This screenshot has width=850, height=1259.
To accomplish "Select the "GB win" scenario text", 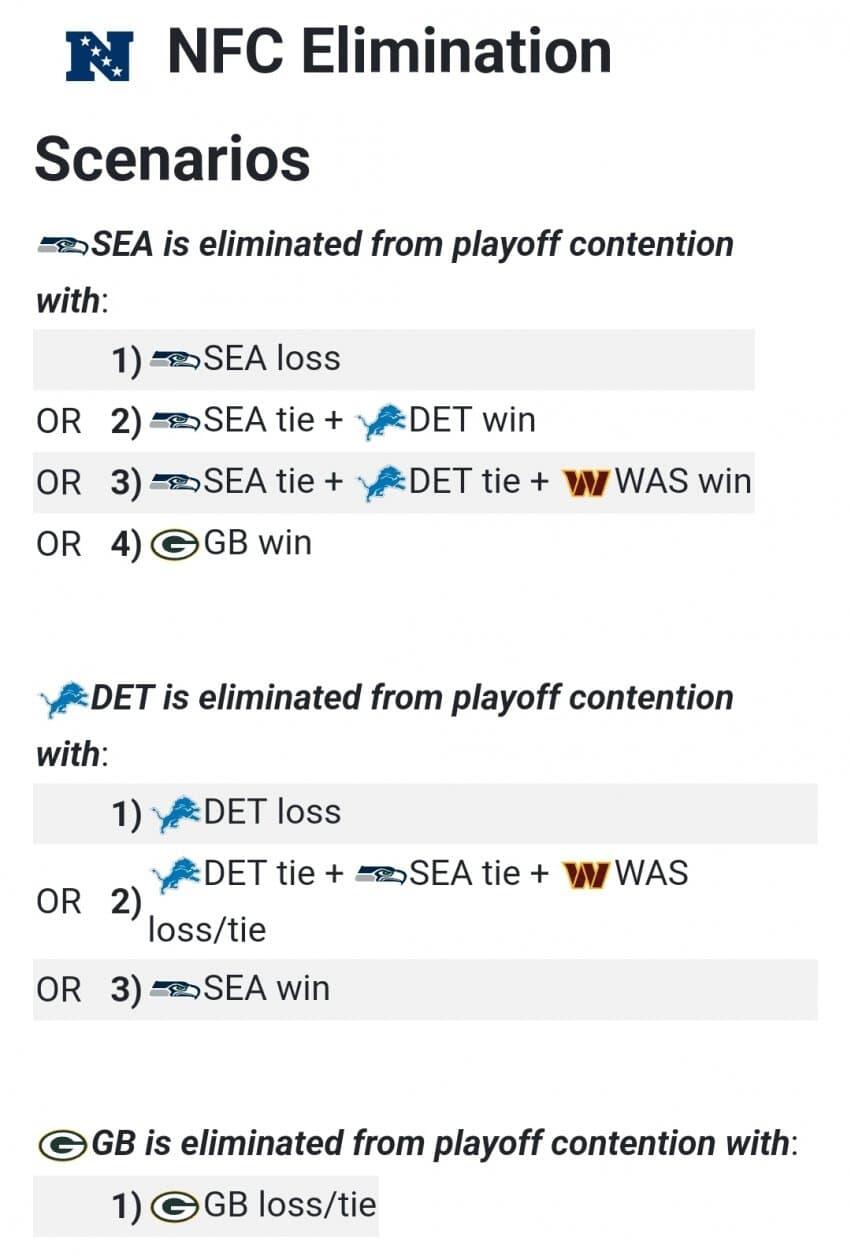I will pyautogui.click(x=258, y=545).
